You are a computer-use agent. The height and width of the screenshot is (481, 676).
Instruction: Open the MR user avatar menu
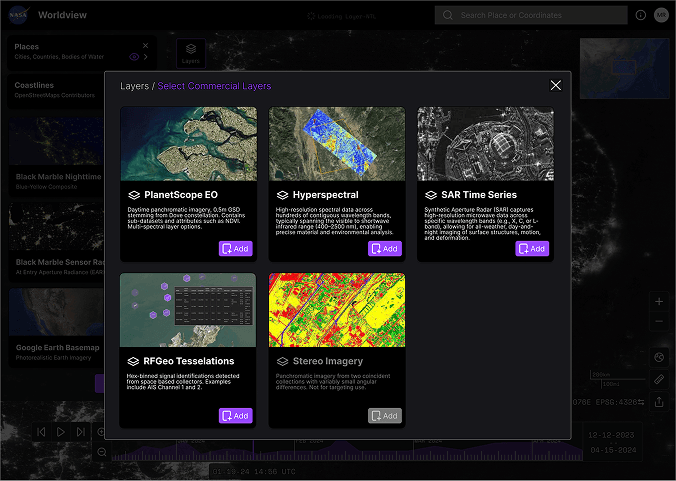(x=661, y=15)
